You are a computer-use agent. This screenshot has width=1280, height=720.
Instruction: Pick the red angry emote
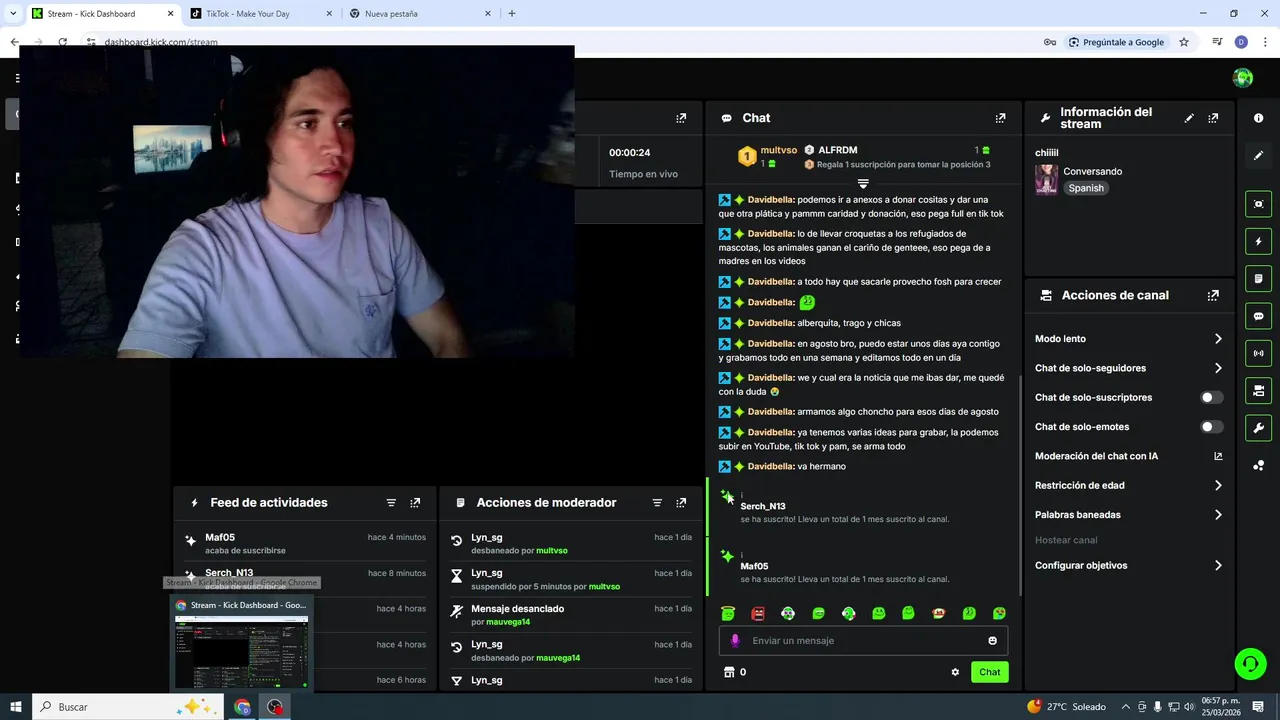758,613
